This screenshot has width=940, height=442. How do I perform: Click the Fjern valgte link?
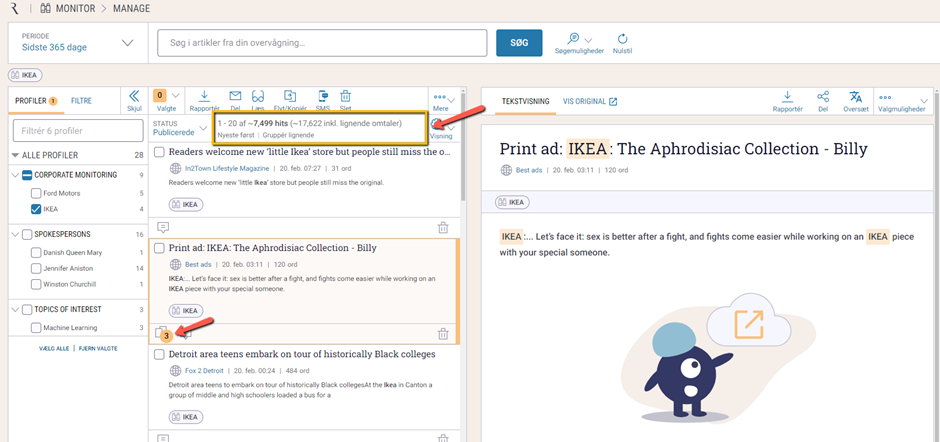[x=98, y=348]
